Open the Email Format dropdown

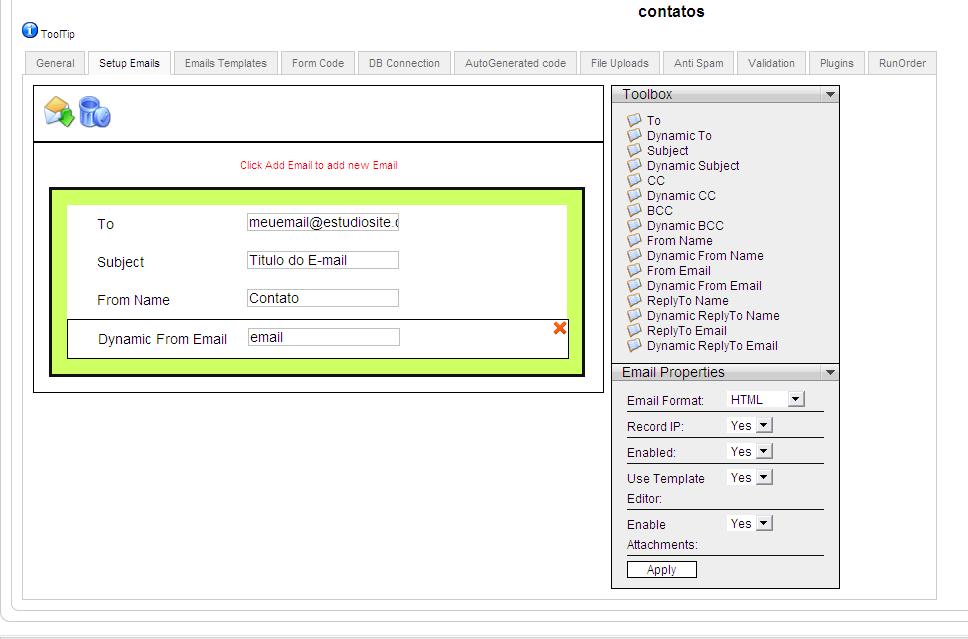(794, 398)
